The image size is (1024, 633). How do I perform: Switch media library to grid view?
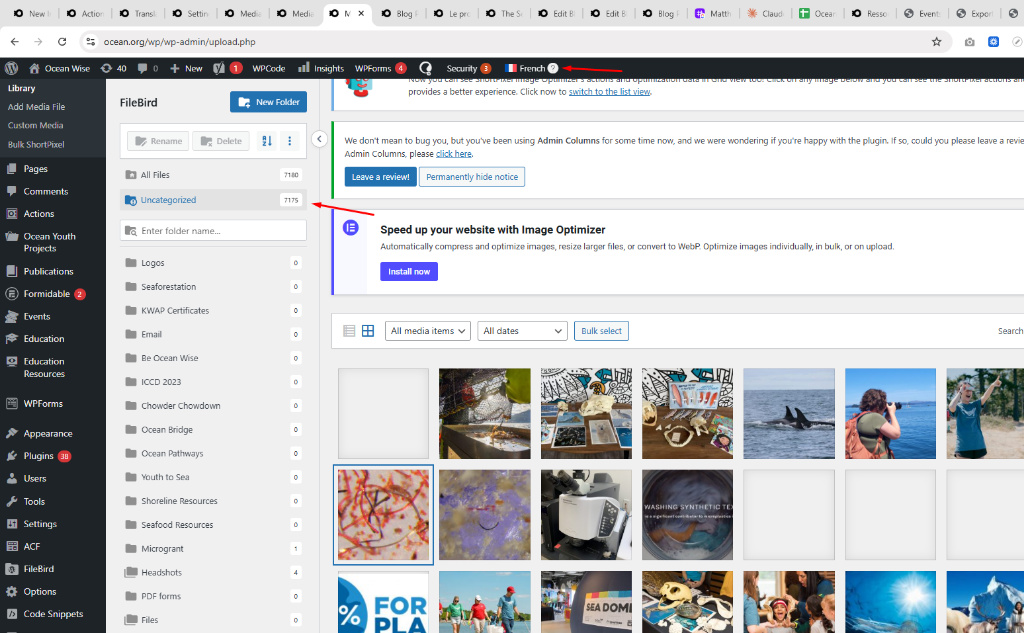point(368,331)
